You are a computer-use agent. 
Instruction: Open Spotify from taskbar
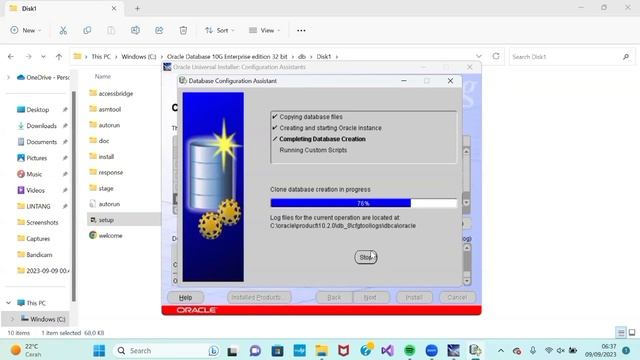pyautogui.click(x=409, y=350)
